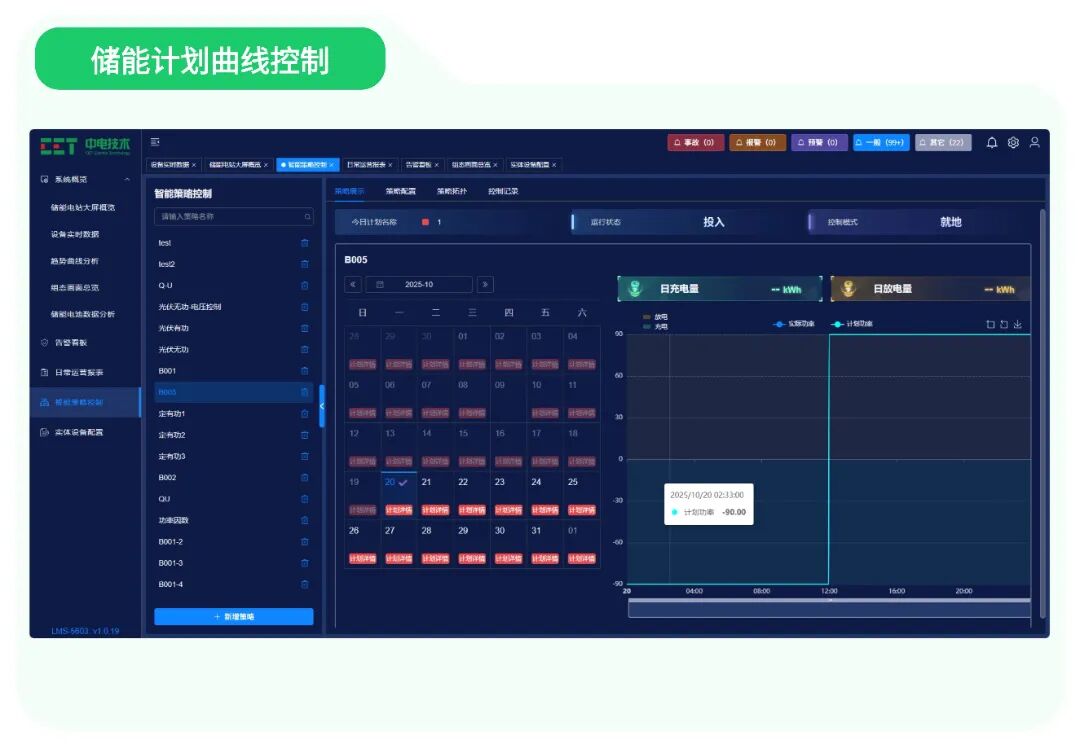Delete strategy test via its trash icon
Image resolution: width=1080 pixels, height=756 pixels.
(304, 243)
